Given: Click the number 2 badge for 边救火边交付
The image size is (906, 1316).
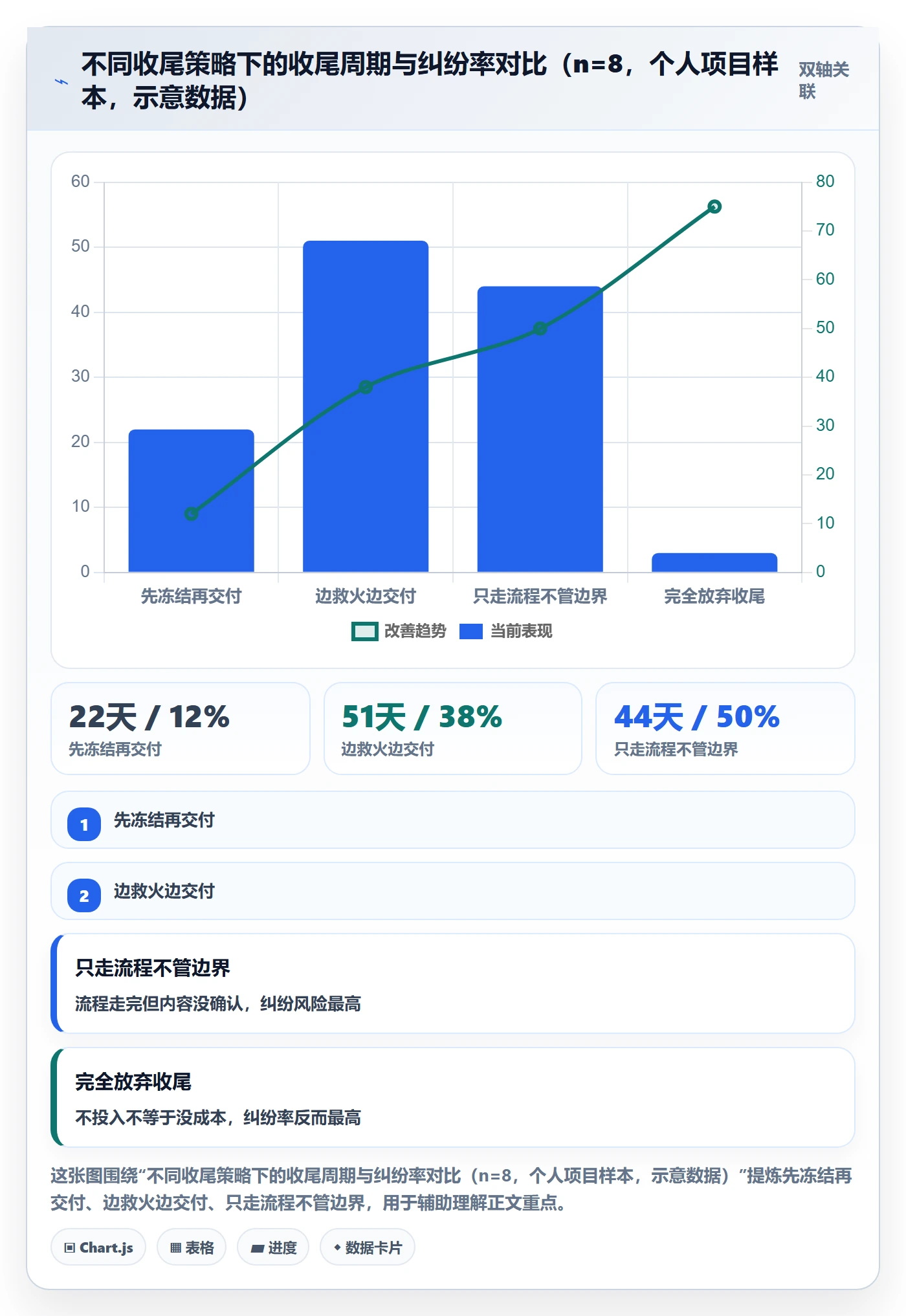Looking at the screenshot, I should coord(84,895).
